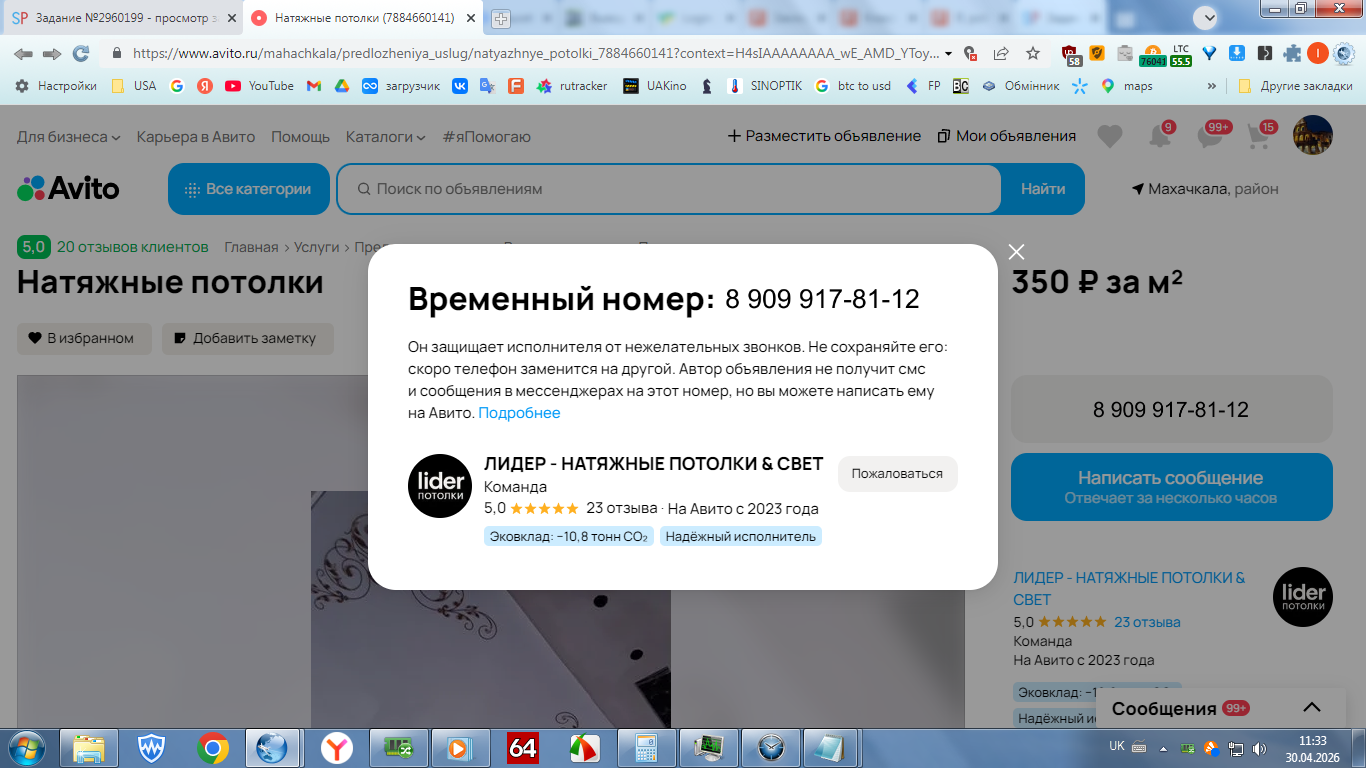Open a new browser tab

tap(501, 19)
